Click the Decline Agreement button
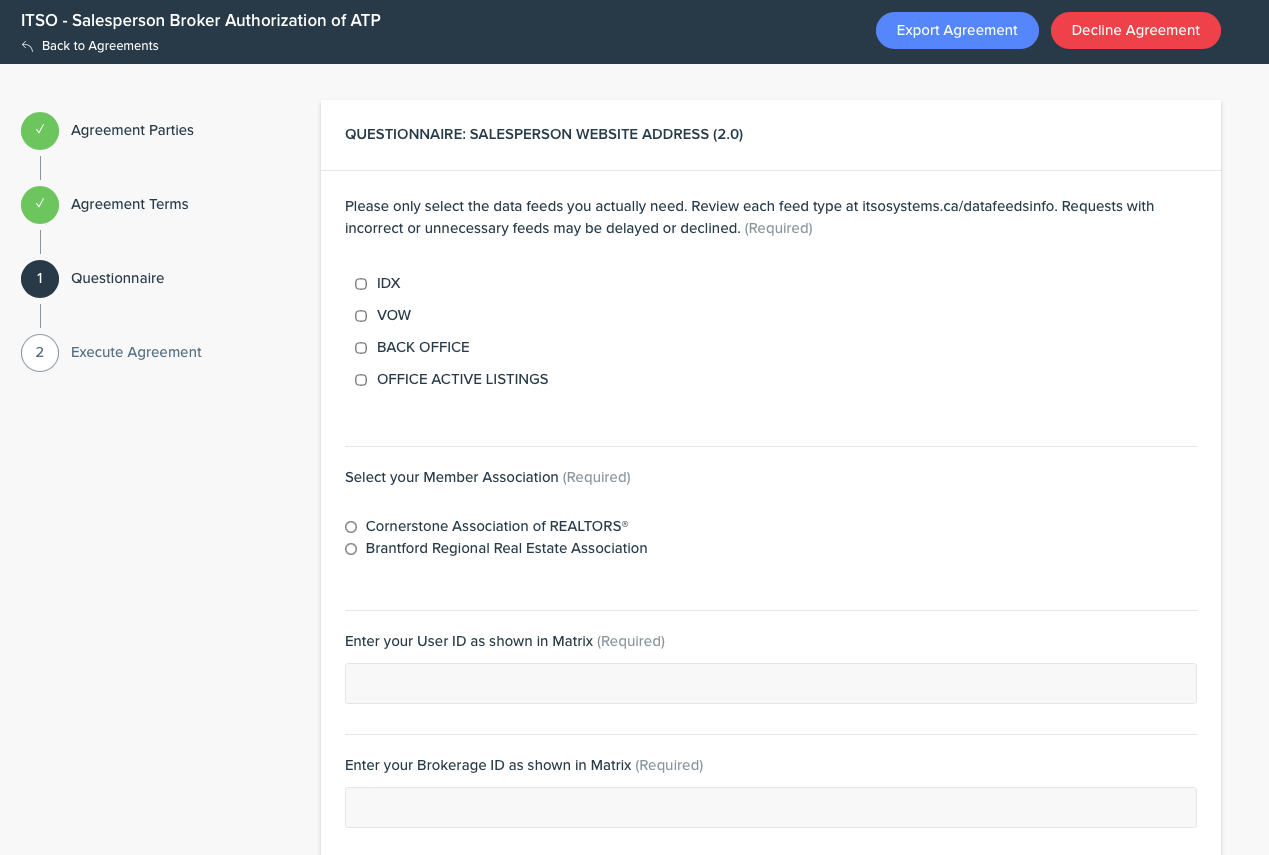1269x855 pixels. tap(1135, 30)
